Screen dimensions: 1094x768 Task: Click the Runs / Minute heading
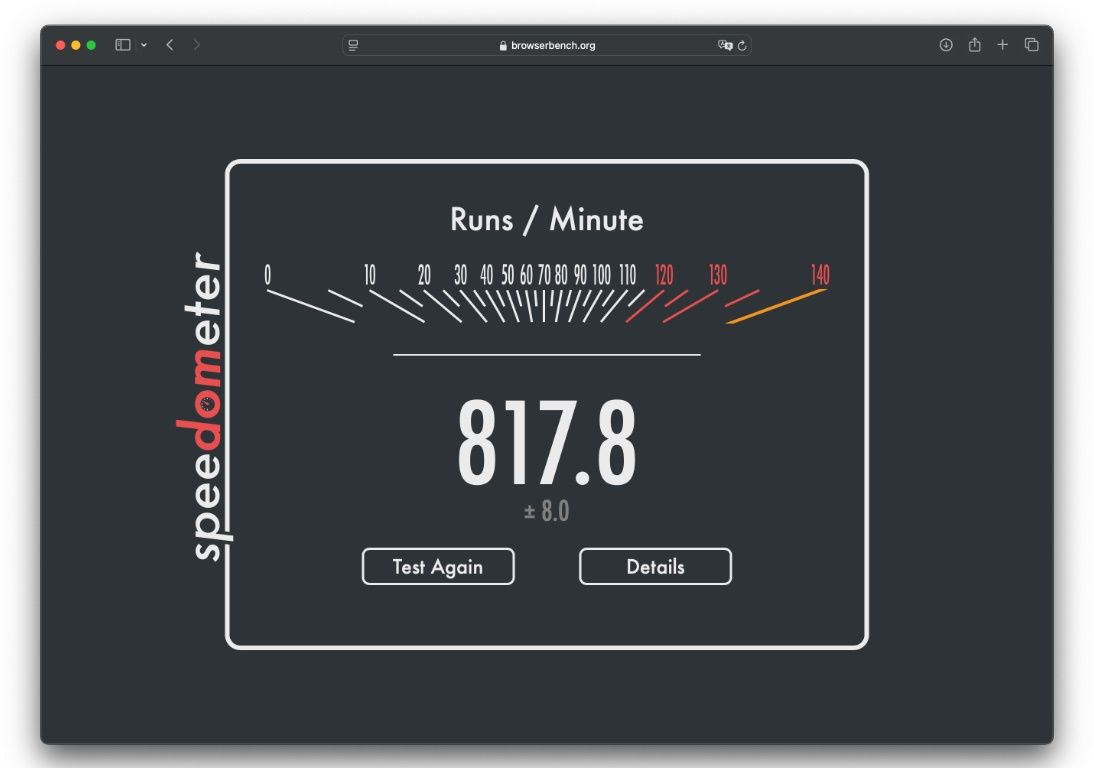pos(547,220)
